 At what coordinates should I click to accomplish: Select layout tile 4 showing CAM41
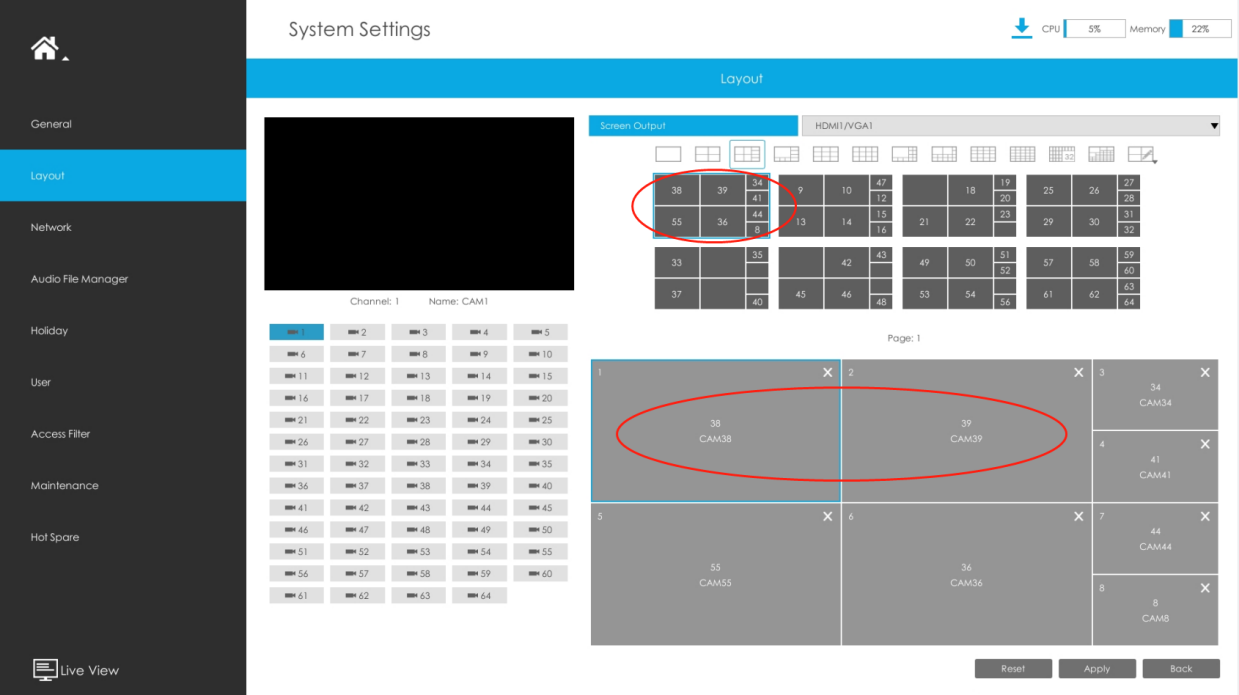coord(1155,466)
